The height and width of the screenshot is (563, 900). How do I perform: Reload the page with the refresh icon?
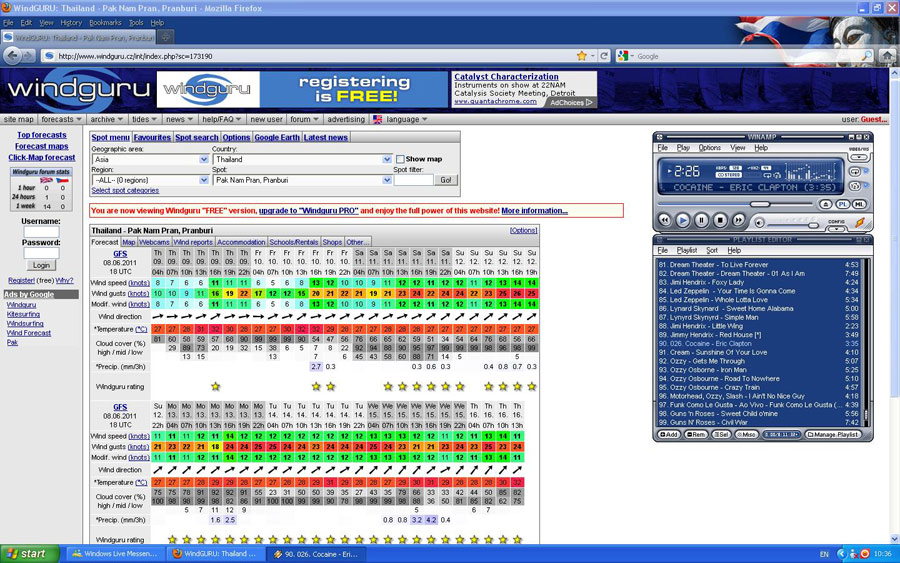[x=604, y=56]
